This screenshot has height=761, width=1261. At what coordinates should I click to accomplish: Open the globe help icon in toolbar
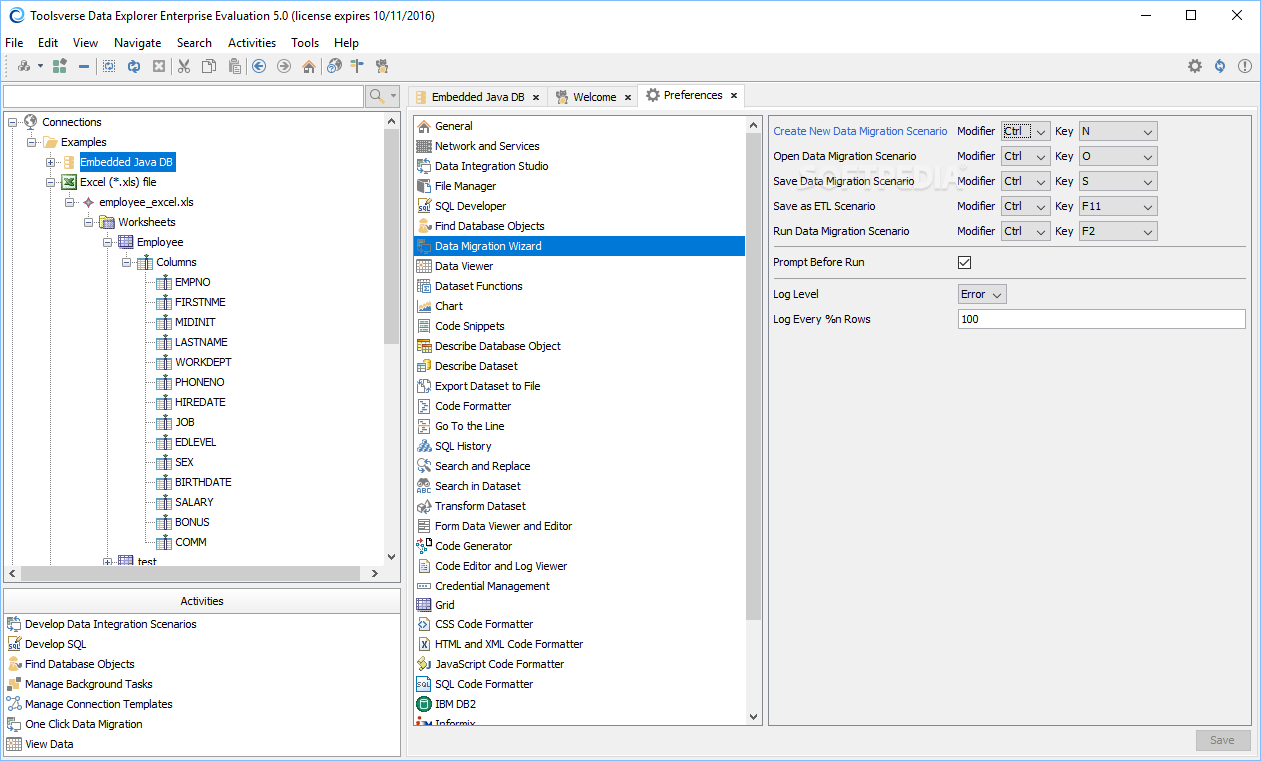[x=334, y=66]
